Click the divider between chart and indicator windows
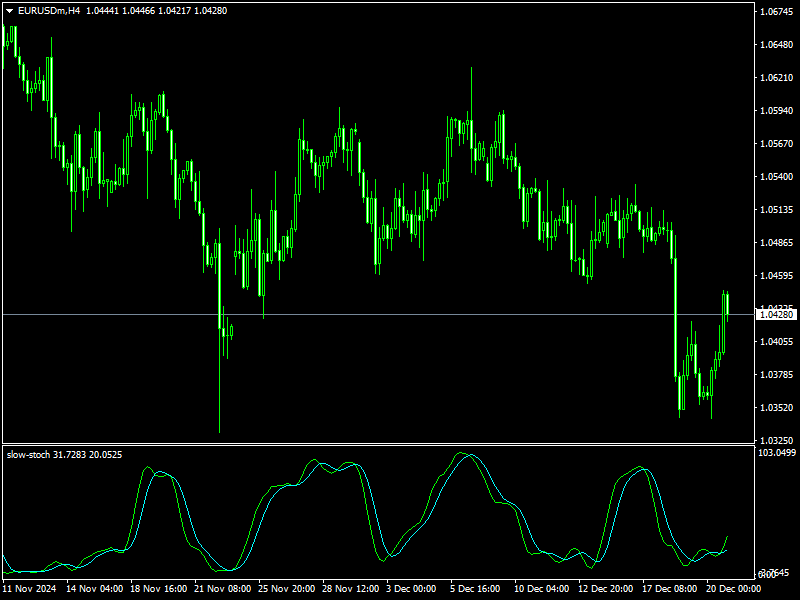Screen dimensions: 800x600 [400, 443]
